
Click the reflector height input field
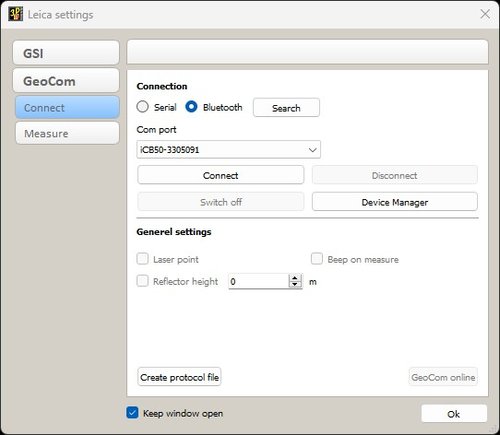(x=259, y=281)
